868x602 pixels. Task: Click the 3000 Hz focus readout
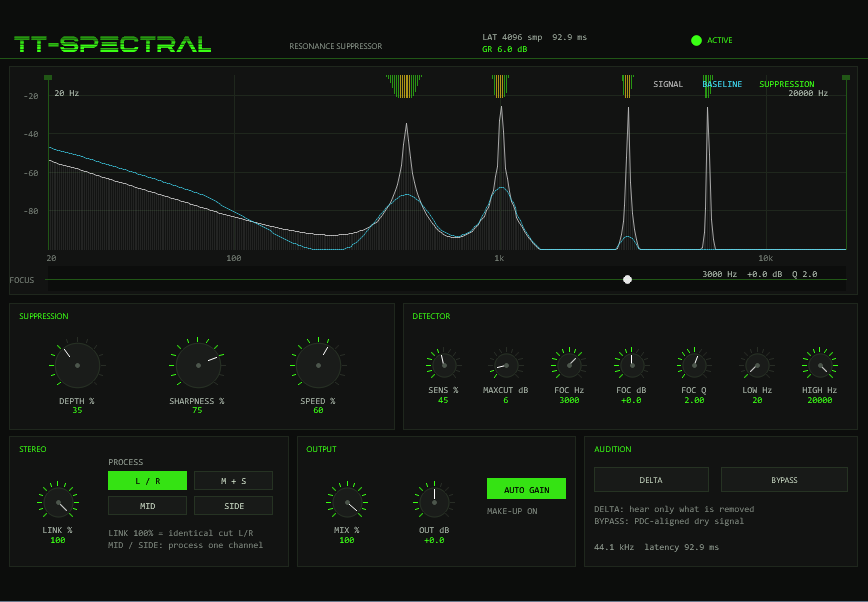tap(720, 274)
